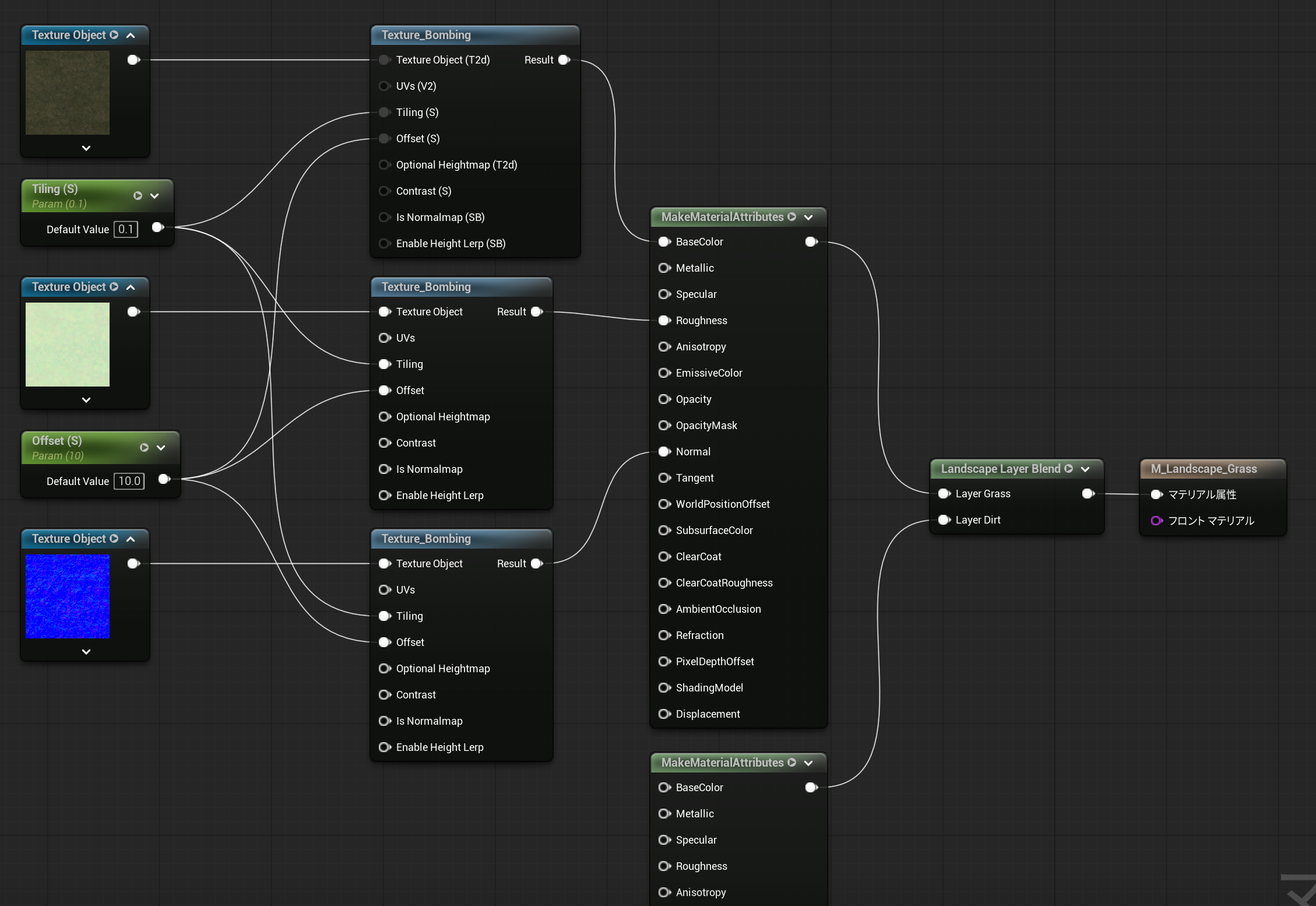The width and height of the screenshot is (1316, 906).
Task: Click the Offset Default Value 10.0 field
Action: point(129,481)
